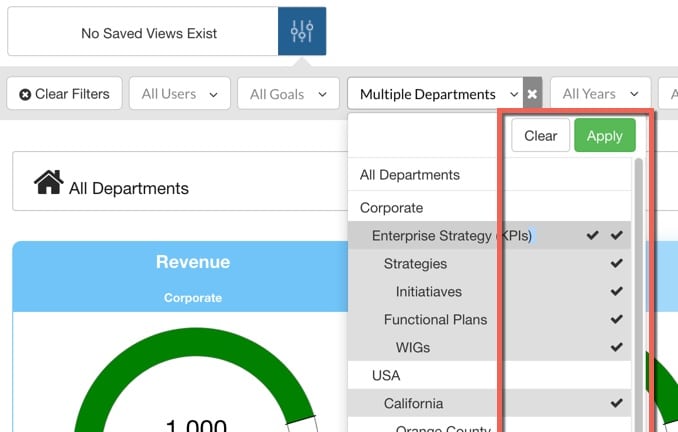Select the Corporate department entry
This screenshot has height=432, width=678.
pyautogui.click(x=392, y=208)
